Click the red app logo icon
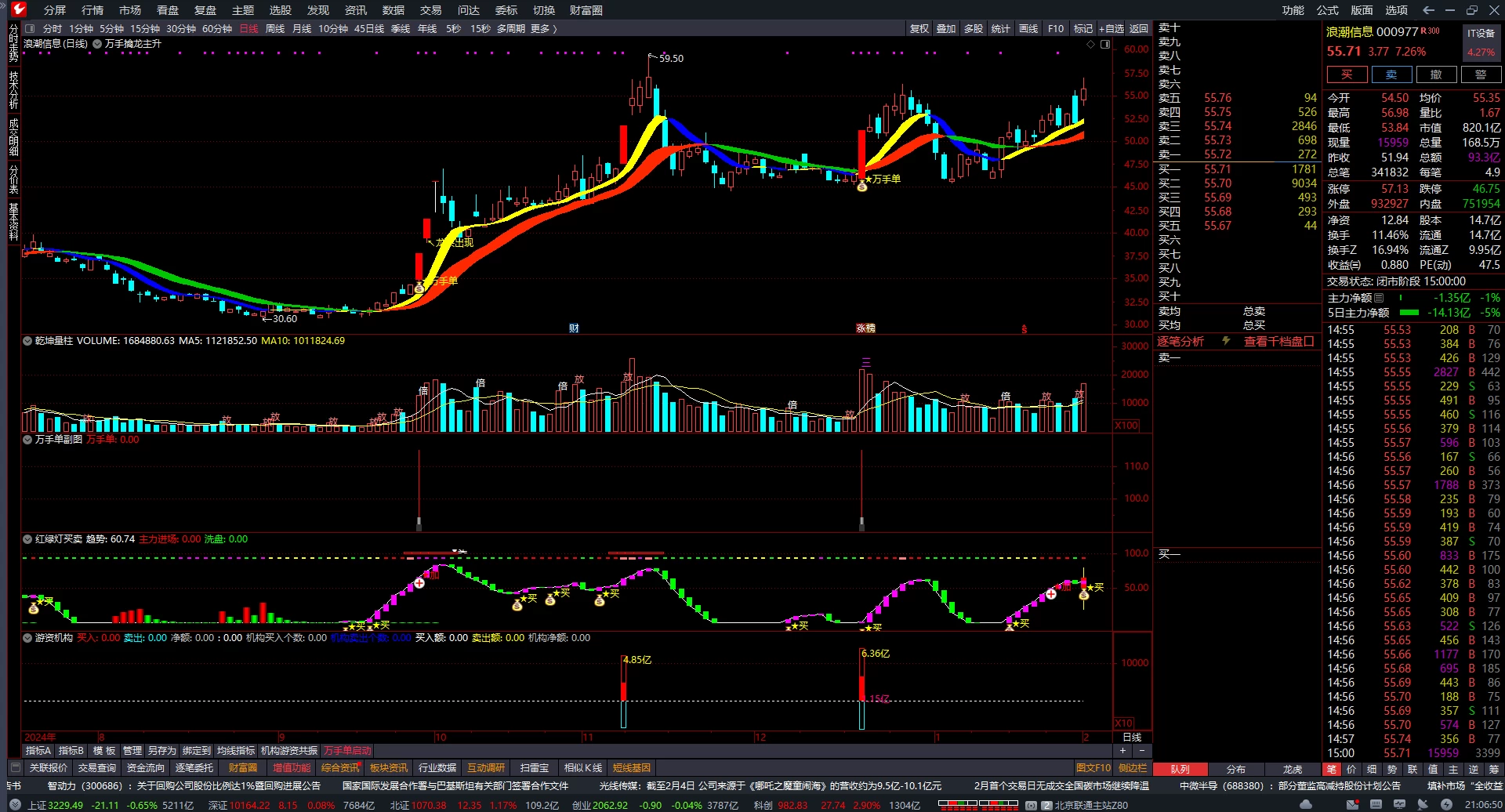Screen dimensions: 1505x812 point(19,9)
